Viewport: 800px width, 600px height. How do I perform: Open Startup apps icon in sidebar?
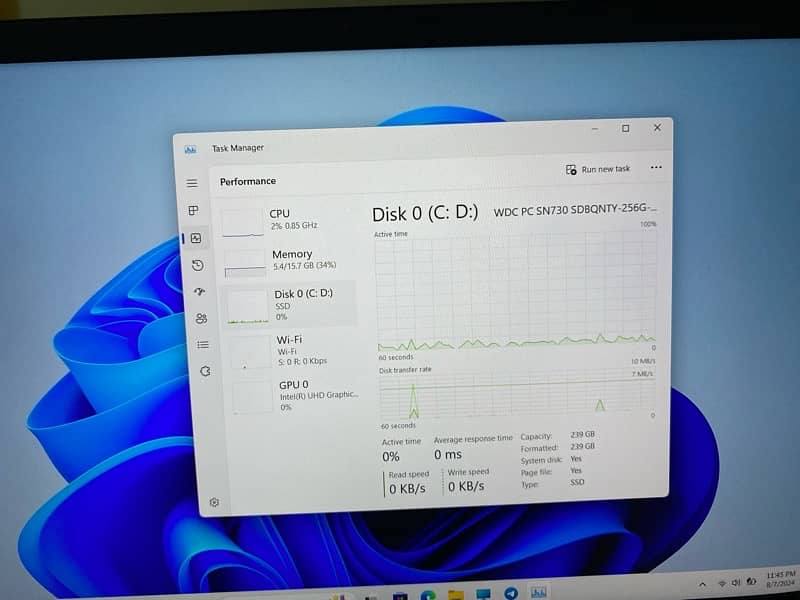coord(200,292)
